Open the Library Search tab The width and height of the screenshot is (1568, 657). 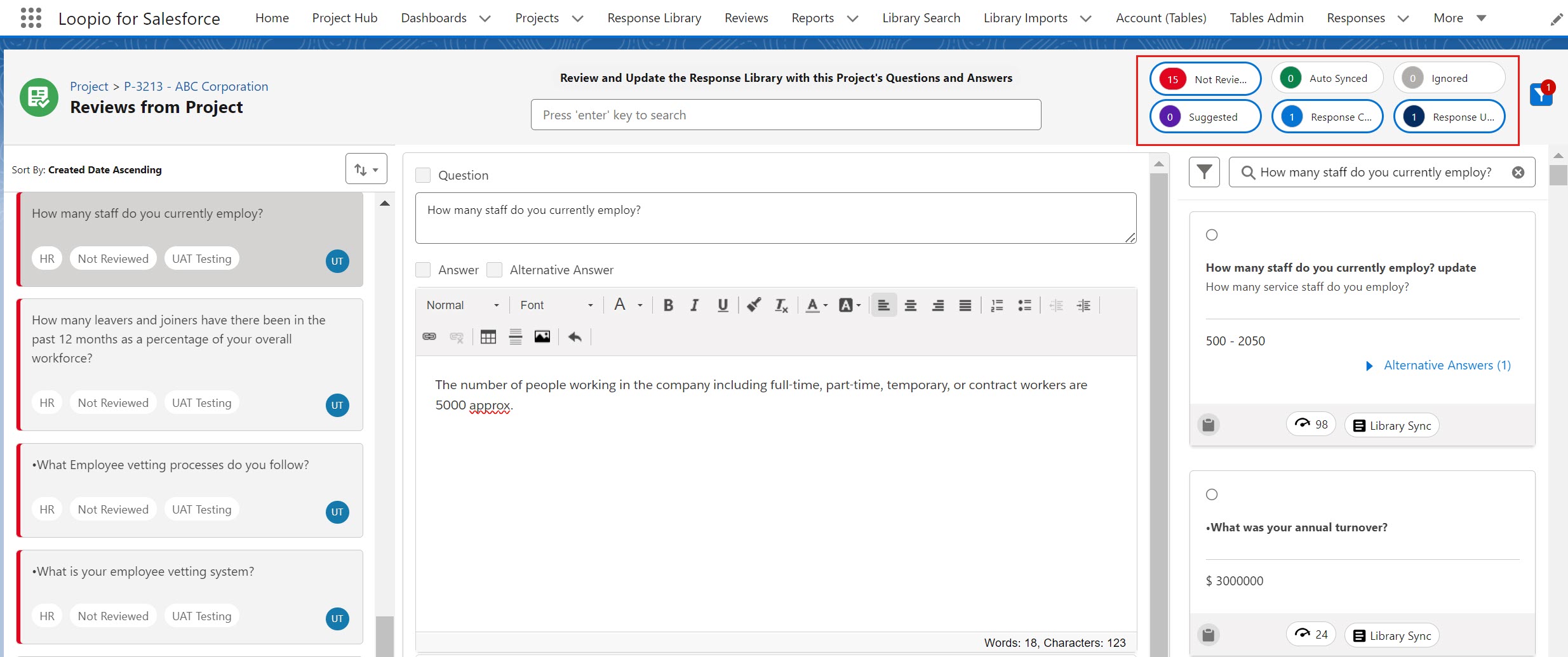(921, 18)
